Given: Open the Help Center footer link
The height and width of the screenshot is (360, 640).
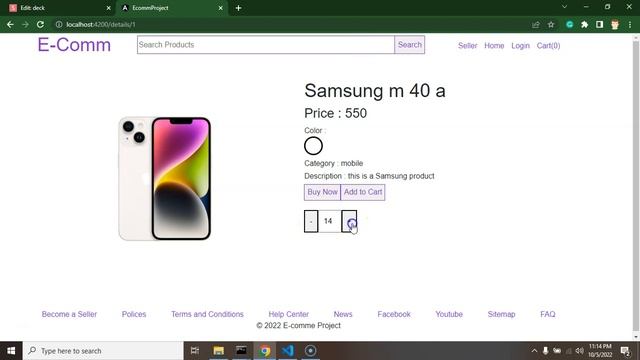Looking at the screenshot, I should [289, 314].
